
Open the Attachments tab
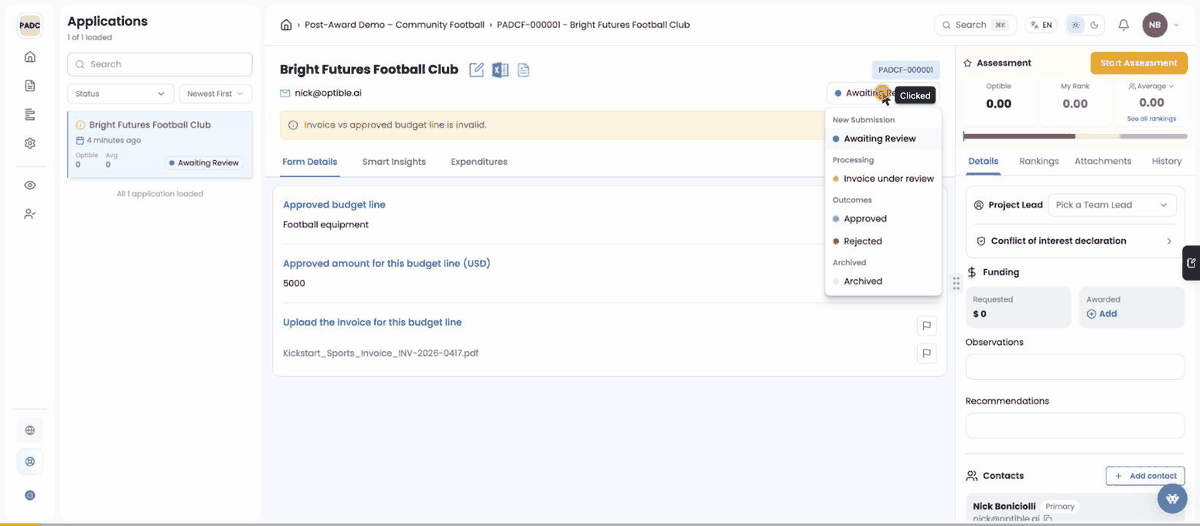tap(1103, 161)
